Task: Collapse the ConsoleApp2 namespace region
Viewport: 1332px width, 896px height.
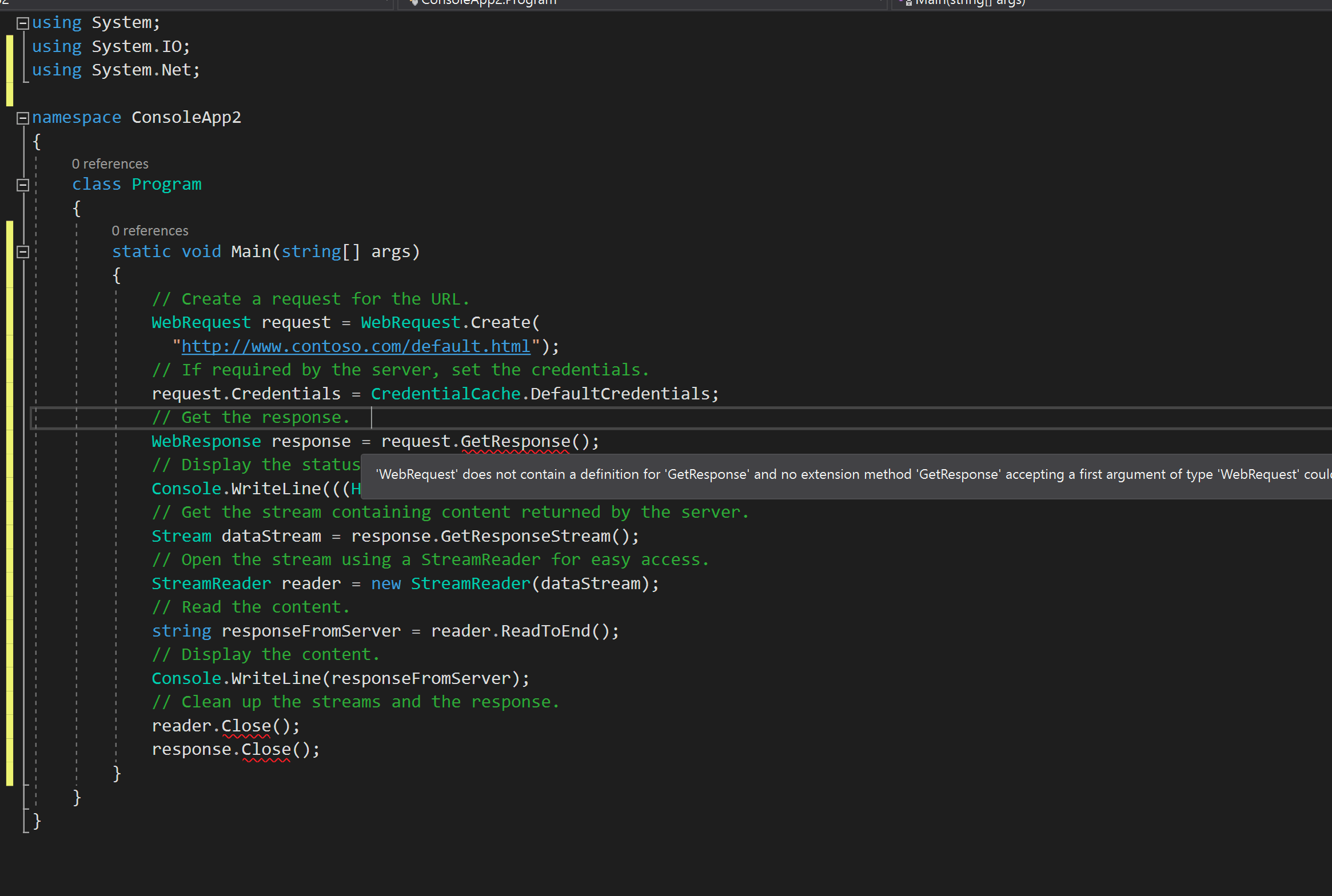Action: pyautogui.click(x=23, y=118)
